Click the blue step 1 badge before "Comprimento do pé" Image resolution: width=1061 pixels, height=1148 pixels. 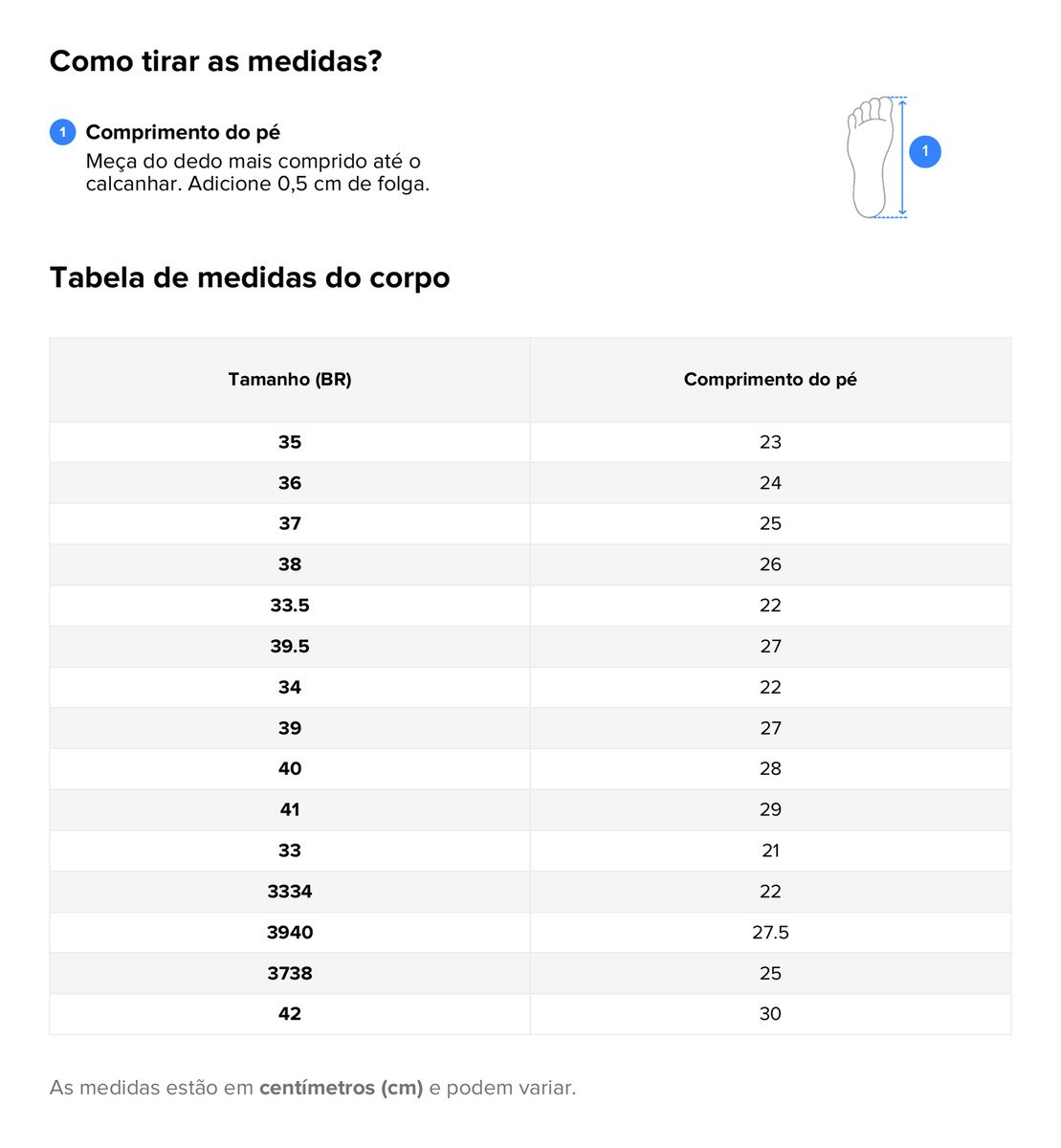point(62,132)
